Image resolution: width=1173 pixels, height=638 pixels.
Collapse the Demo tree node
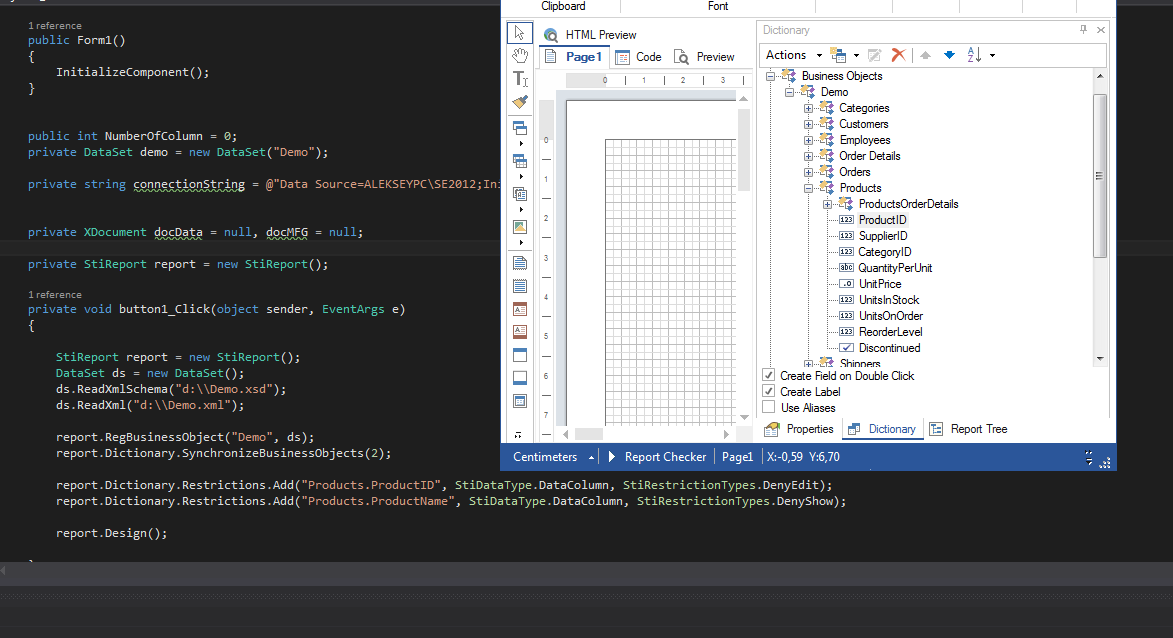789,92
